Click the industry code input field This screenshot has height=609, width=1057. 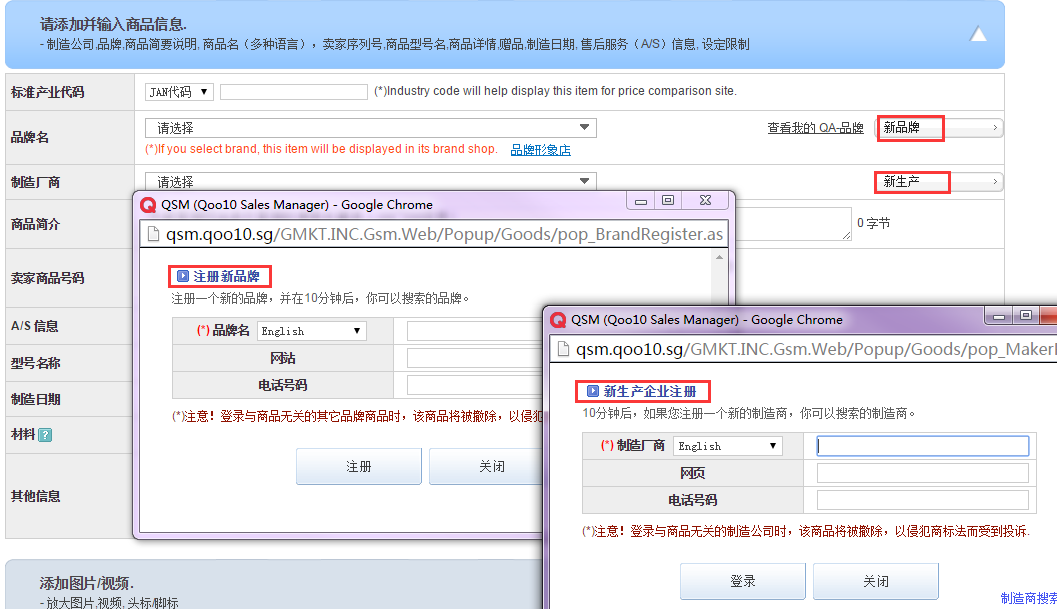click(x=294, y=92)
